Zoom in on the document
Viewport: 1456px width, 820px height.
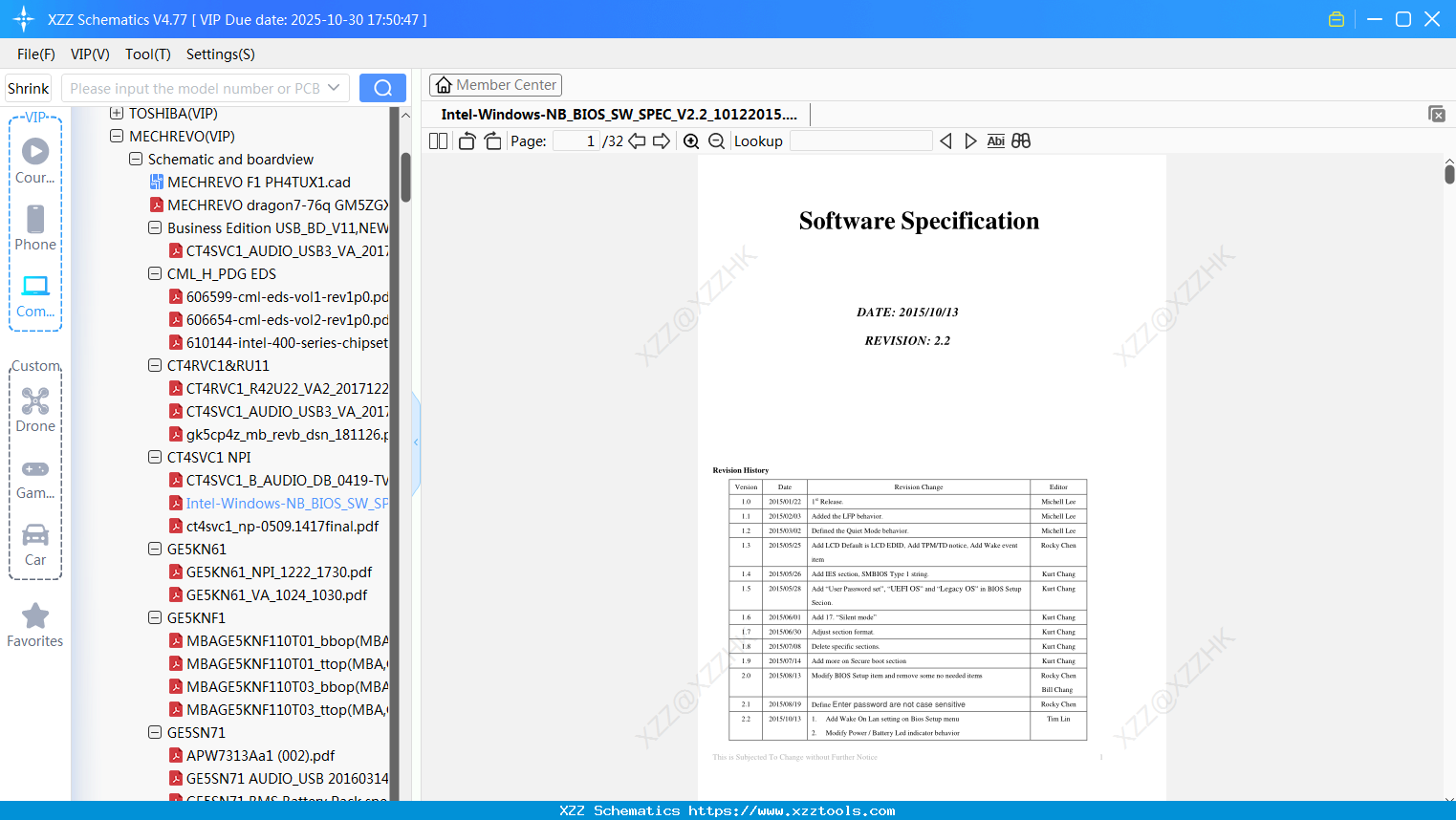coord(691,141)
